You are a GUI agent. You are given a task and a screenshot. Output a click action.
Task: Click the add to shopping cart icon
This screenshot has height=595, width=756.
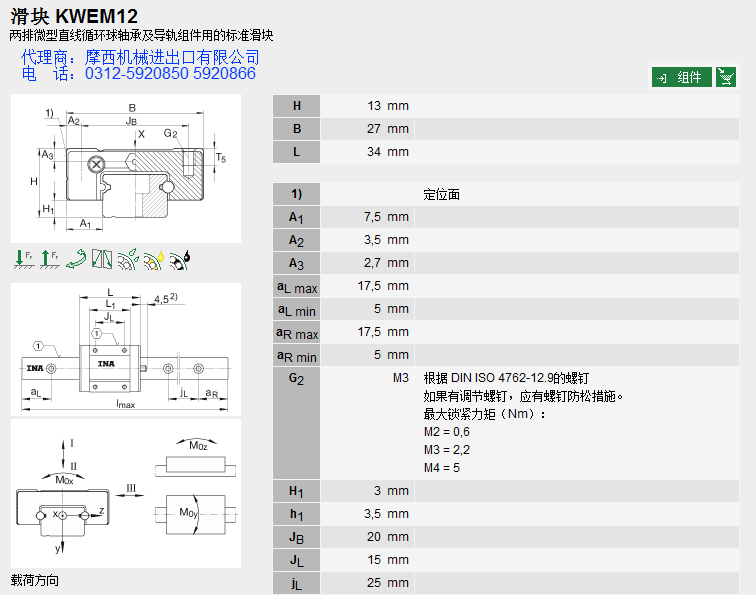(726, 77)
